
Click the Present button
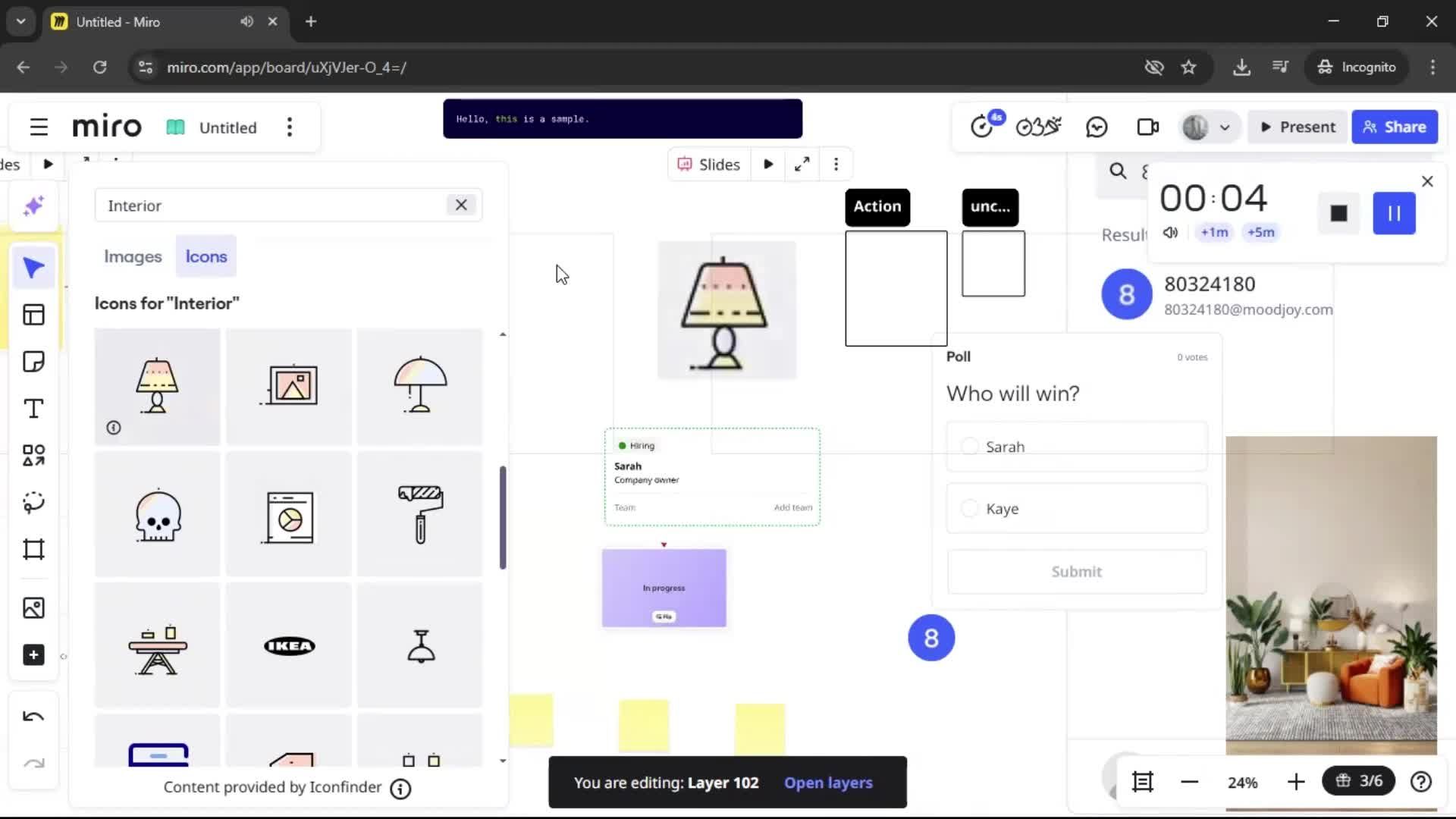(1298, 127)
